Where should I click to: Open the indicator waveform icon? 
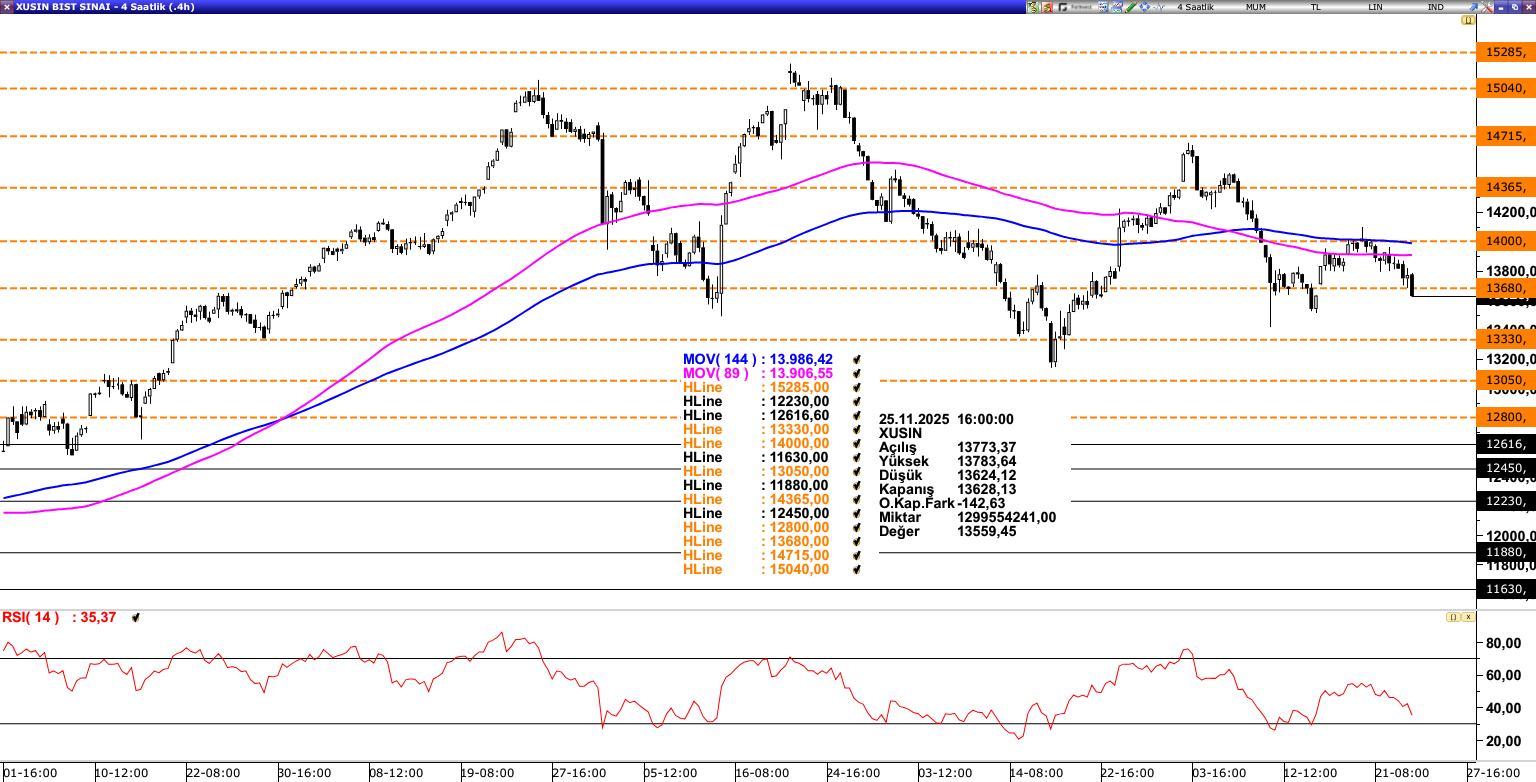pyautogui.click(x=1159, y=7)
